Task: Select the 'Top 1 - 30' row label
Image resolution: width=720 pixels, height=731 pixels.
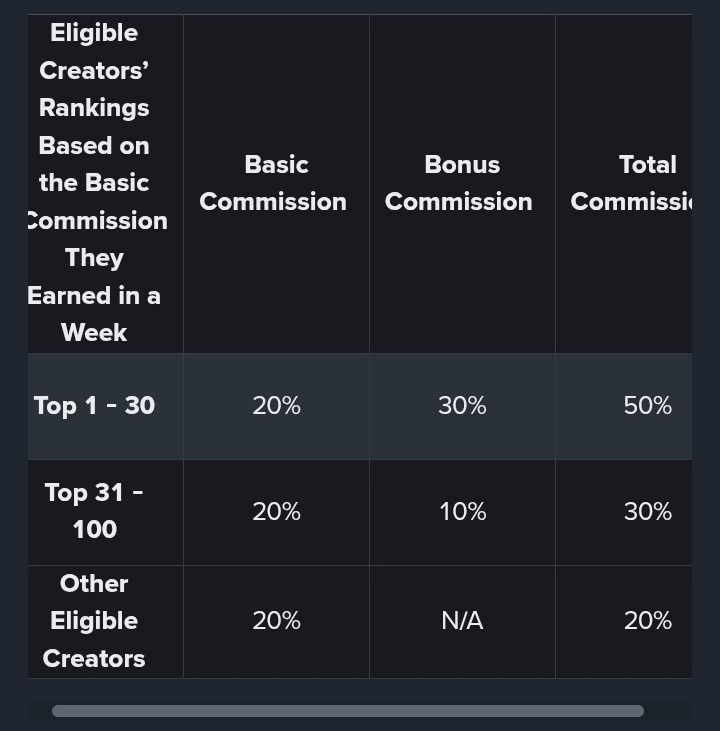Action: pos(95,405)
